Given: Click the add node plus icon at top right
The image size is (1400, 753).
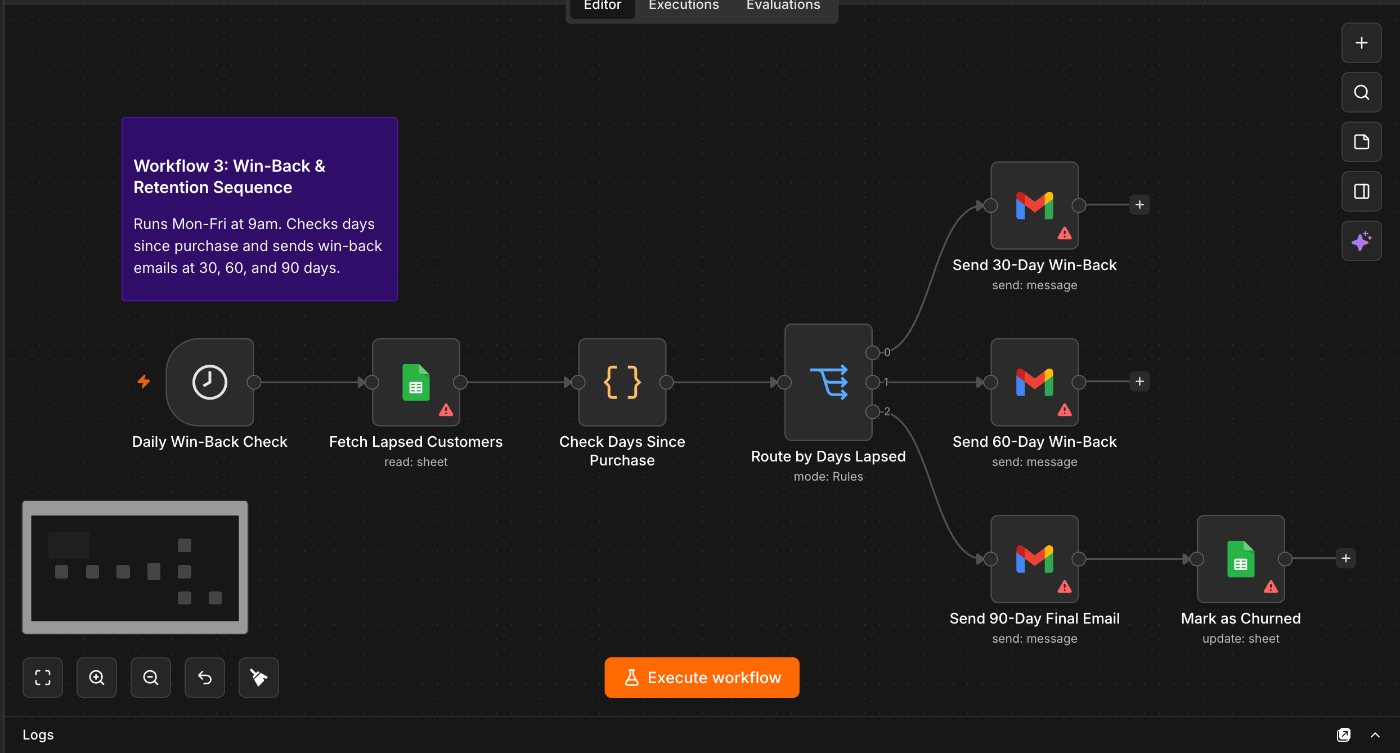Looking at the screenshot, I should click(1361, 43).
